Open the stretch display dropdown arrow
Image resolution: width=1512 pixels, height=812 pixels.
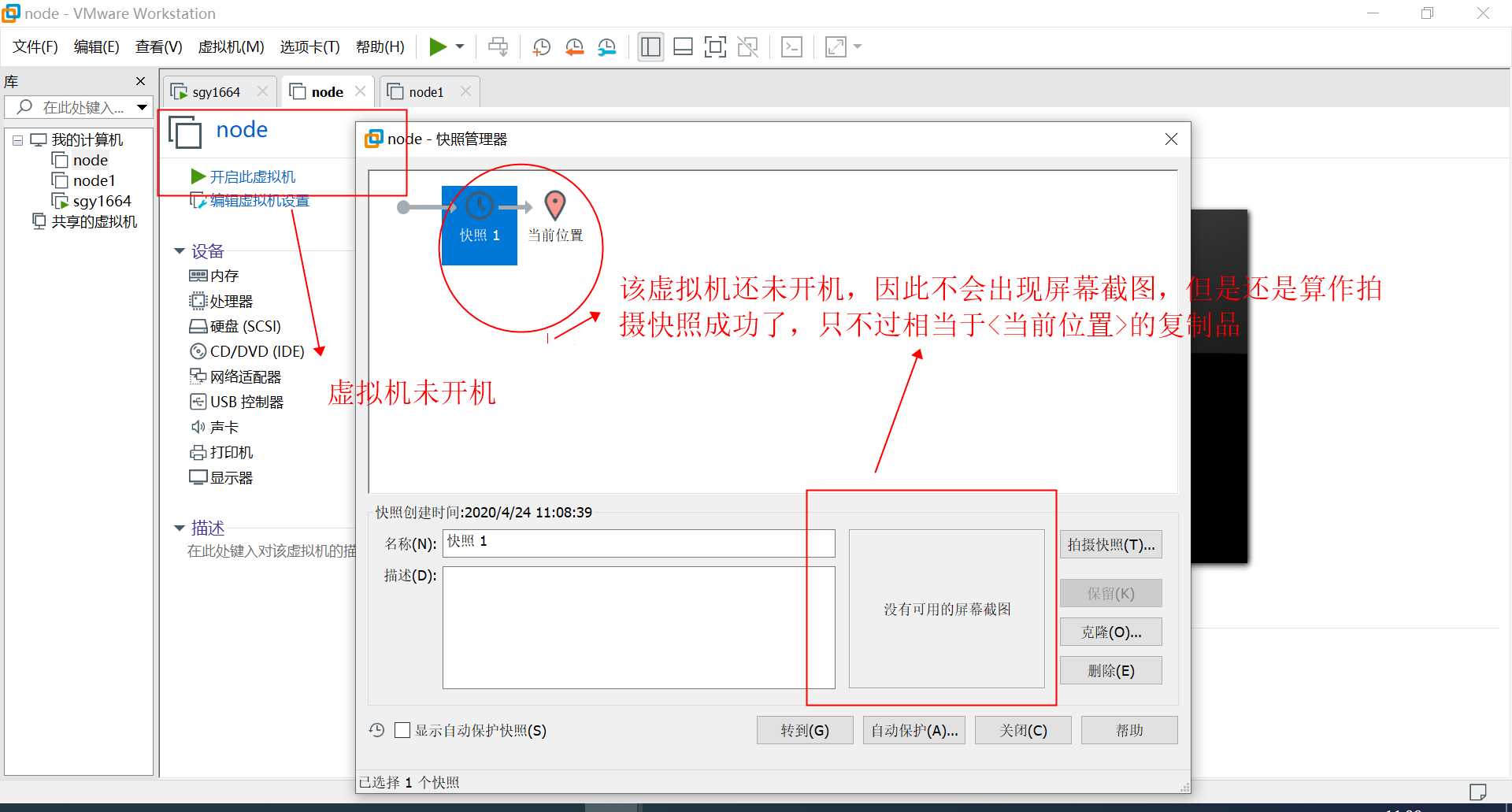click(858, 47)
